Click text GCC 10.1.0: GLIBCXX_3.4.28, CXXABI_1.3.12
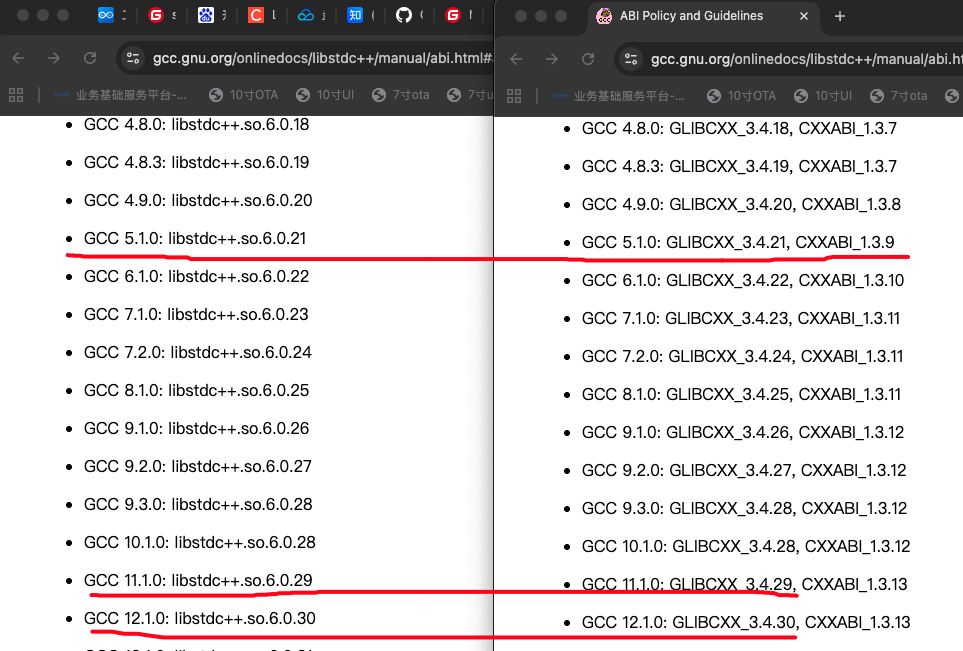The width and height of the screenshot is (963, 651). pos(746,547)
